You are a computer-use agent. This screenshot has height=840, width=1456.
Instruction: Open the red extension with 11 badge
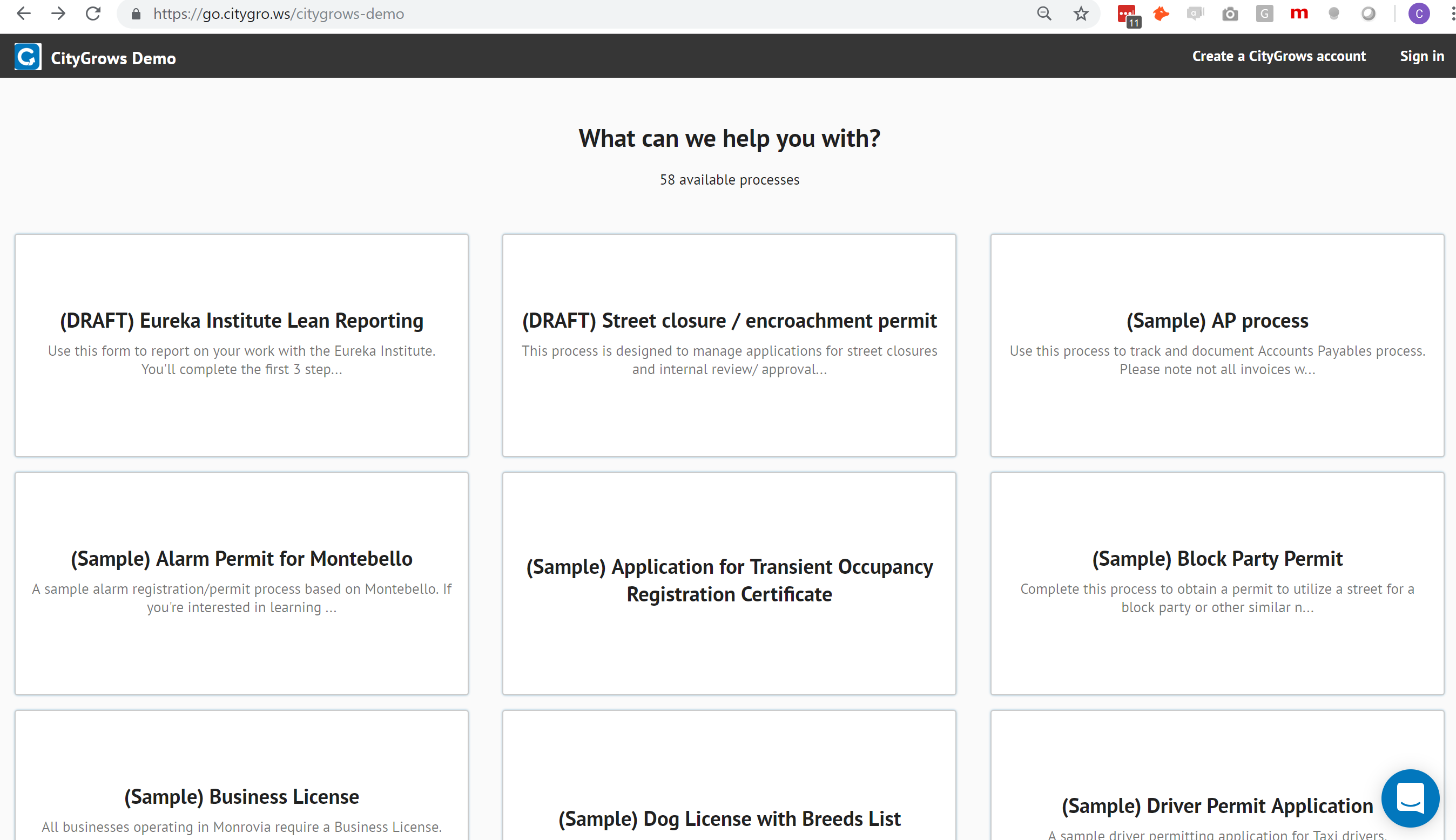point(1128,15)
